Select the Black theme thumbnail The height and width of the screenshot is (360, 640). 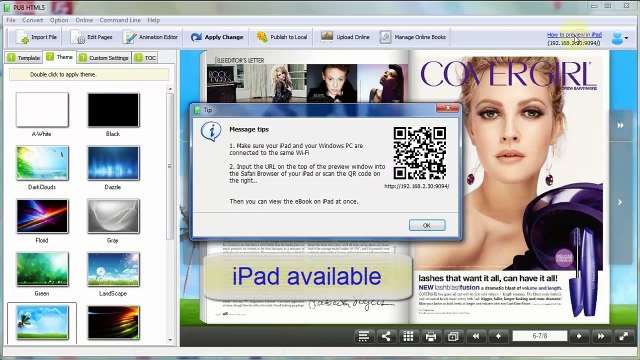point(113,110)
